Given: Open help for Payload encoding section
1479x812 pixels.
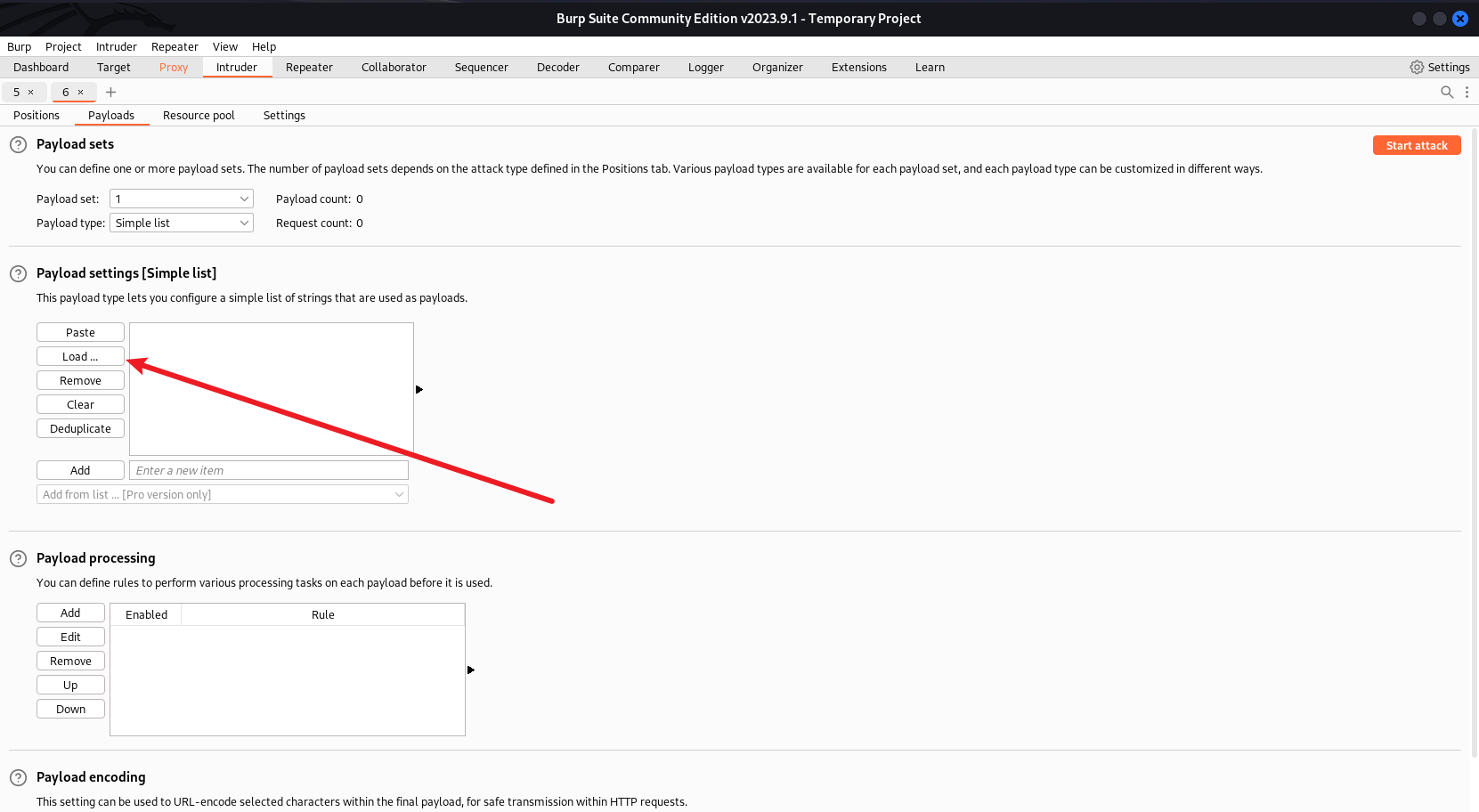Looking at the screenshot, I should [x=18, y=777].
